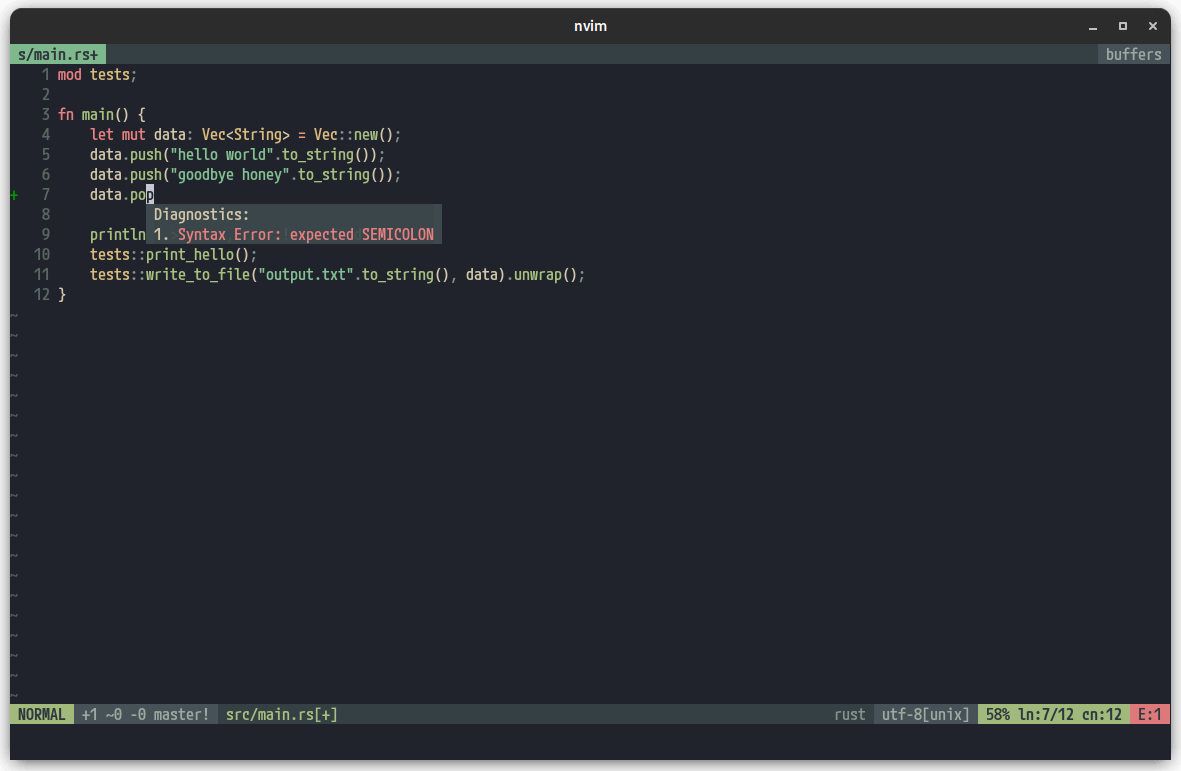Click the buffers label in tabline
1181x771 pixels.
(1134, 54)
